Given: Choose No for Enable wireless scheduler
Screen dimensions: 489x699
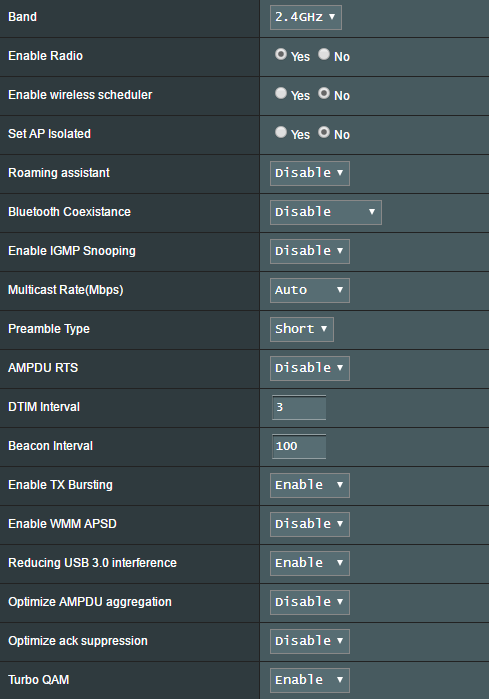Looking at the screenshot, I should 324,93.
